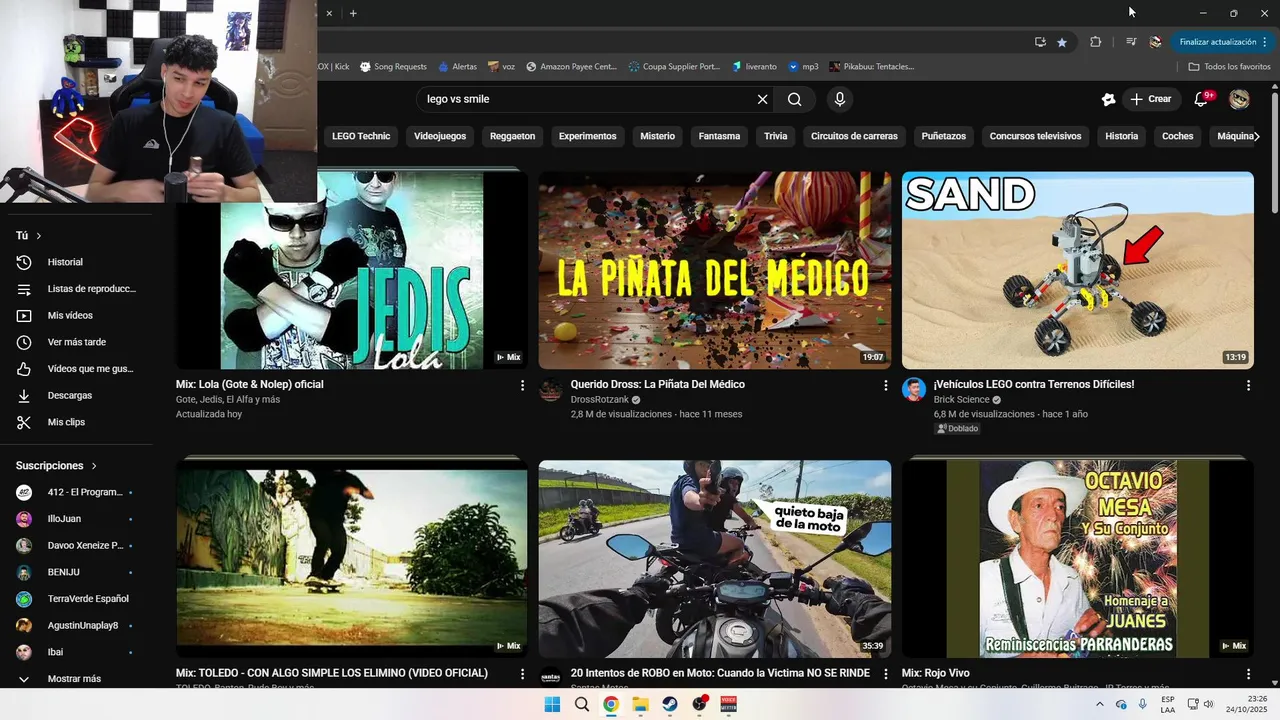Clear the search text with the X
This screenshot has height=720, width=1280.
(762, 99)
